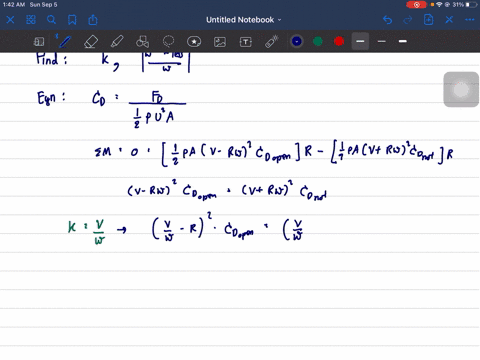Select the Eraser tool
The height and width of the screenshot is (360, 480).
(x=91, y=42)
